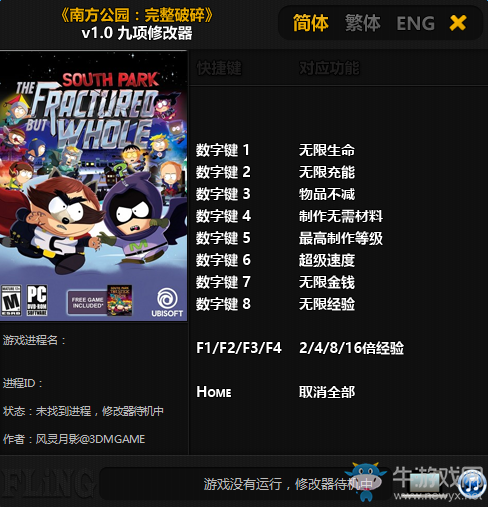Close the trainer with yellow X

click(458, 23)
